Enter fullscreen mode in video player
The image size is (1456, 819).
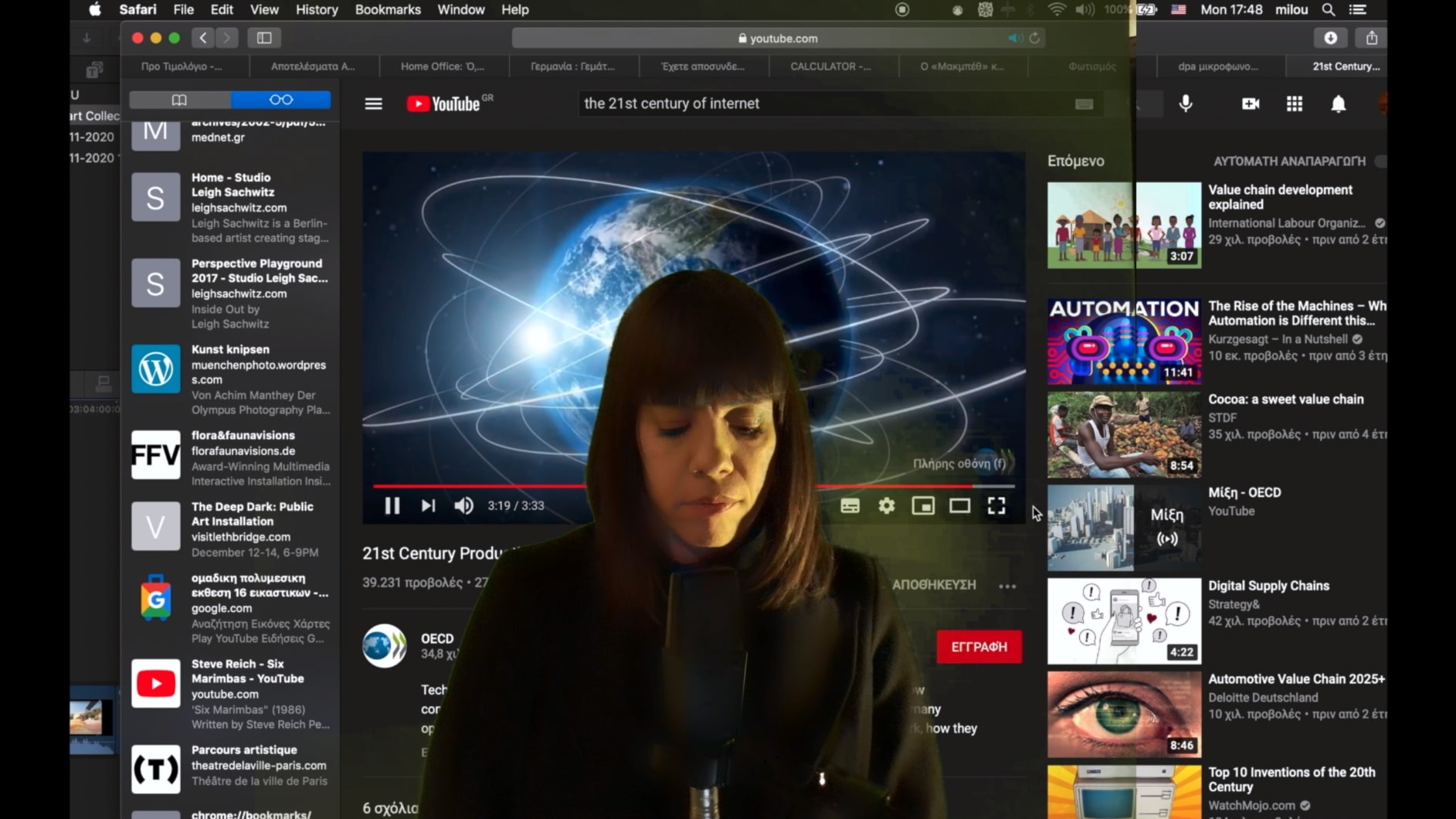pos(996,505)
